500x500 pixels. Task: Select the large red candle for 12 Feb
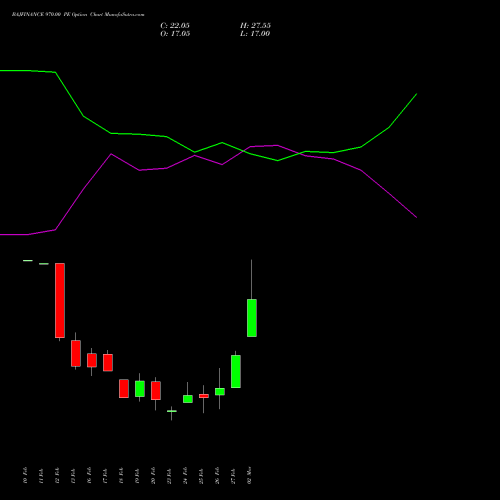tap(60, 300)
